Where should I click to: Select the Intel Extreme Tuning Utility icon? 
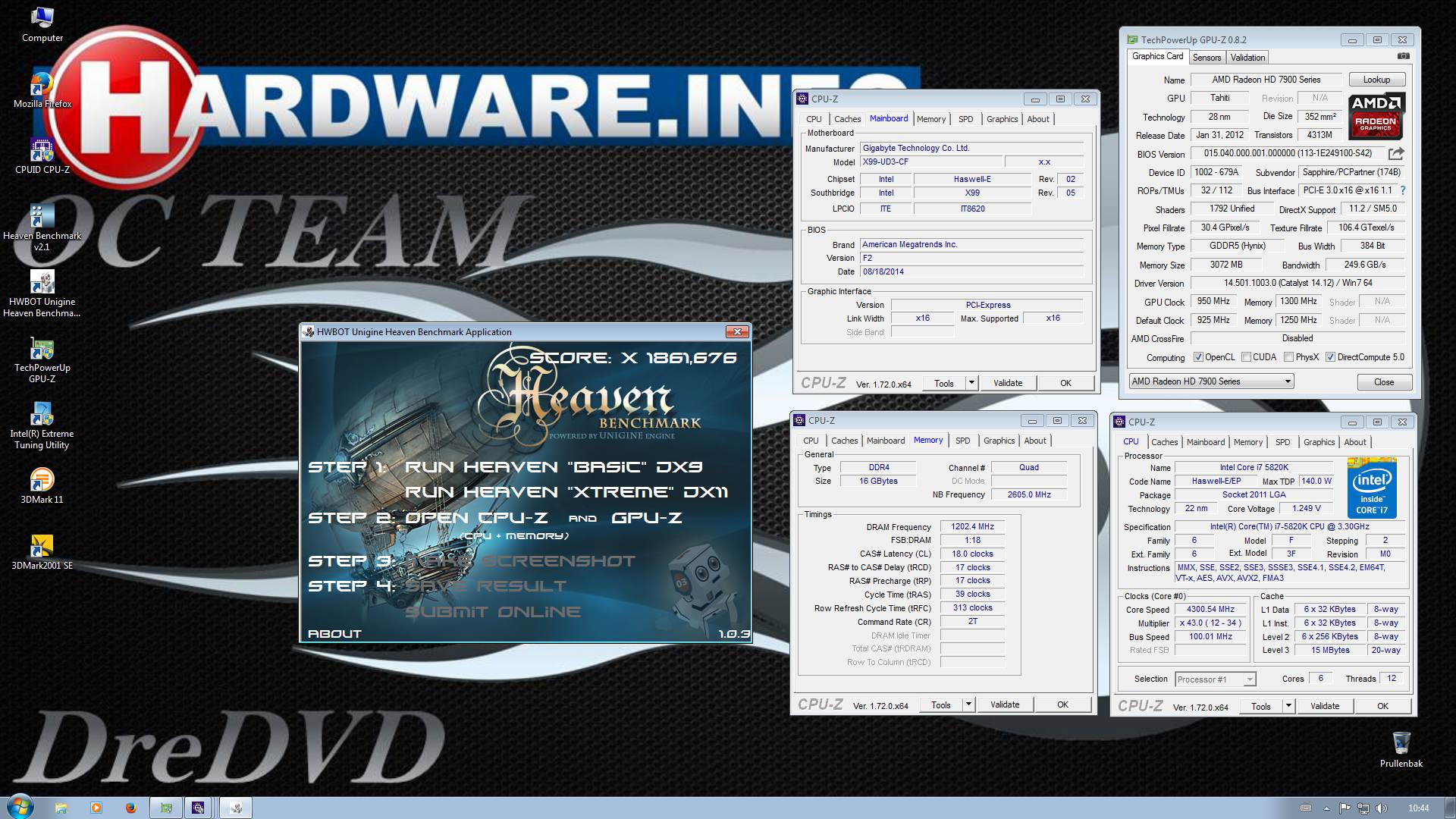42,426
